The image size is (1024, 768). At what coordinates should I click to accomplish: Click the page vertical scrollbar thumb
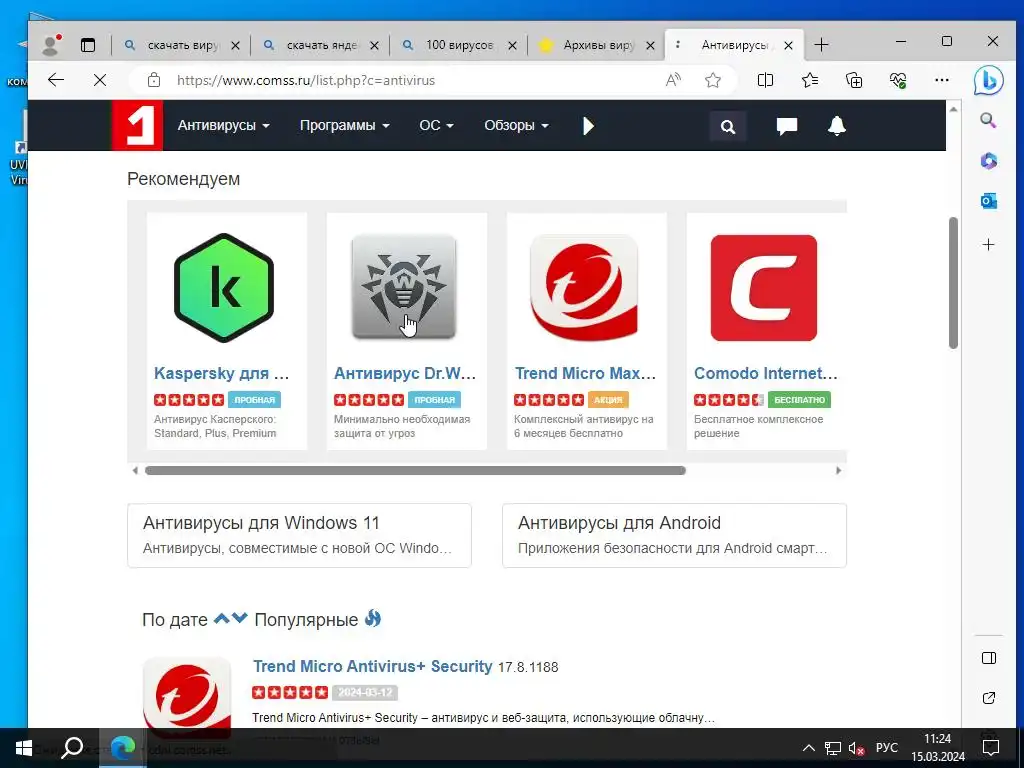[953, 282]
